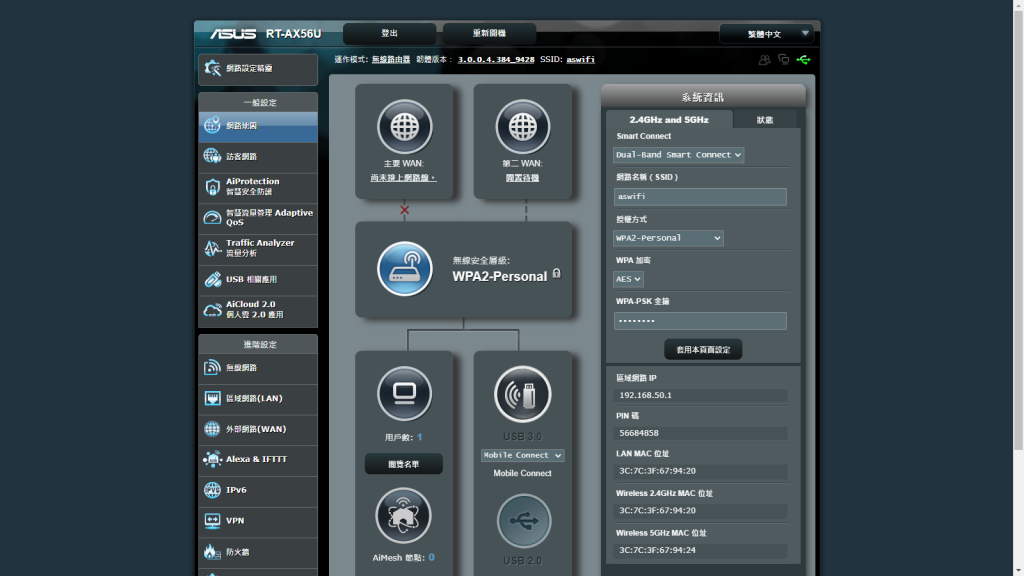Screen dimensions: 1024x576
Task: Open the Alexa & IFTTT icon
Action: 212,459
